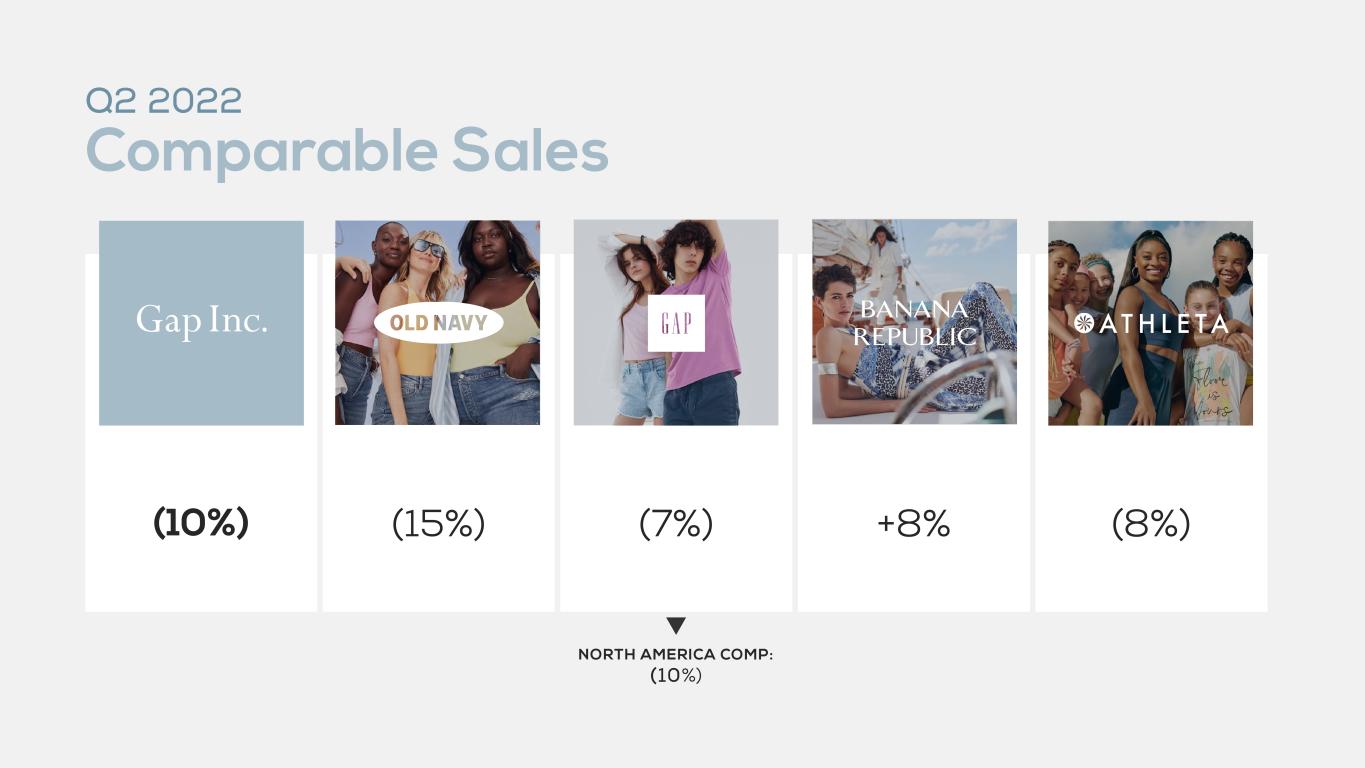Select the Old Navy logo badge
The width and height of the screenshot is (1365, 768).
pyautogui.click(x=438, y=323)
